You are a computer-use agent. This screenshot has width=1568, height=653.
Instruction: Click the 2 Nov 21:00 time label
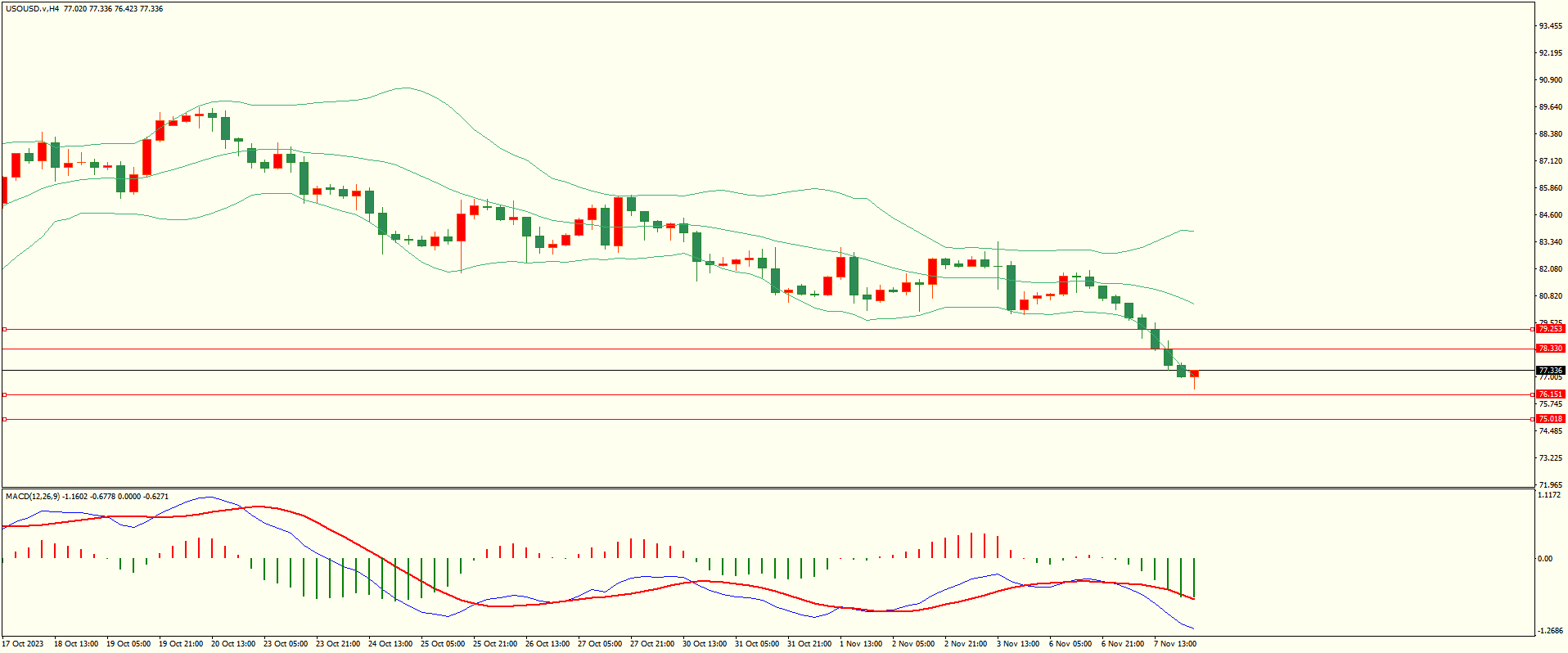[x=966, y=644]
